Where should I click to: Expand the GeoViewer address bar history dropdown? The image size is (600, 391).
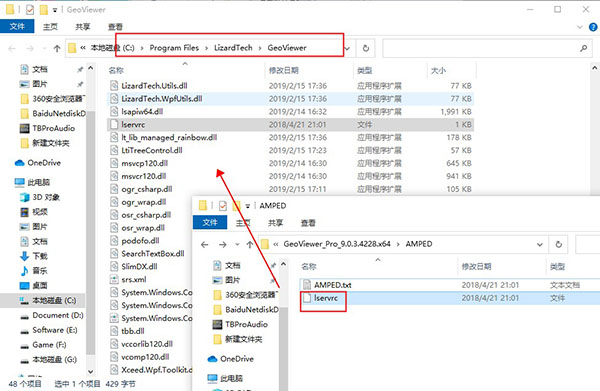coord(347,48)
